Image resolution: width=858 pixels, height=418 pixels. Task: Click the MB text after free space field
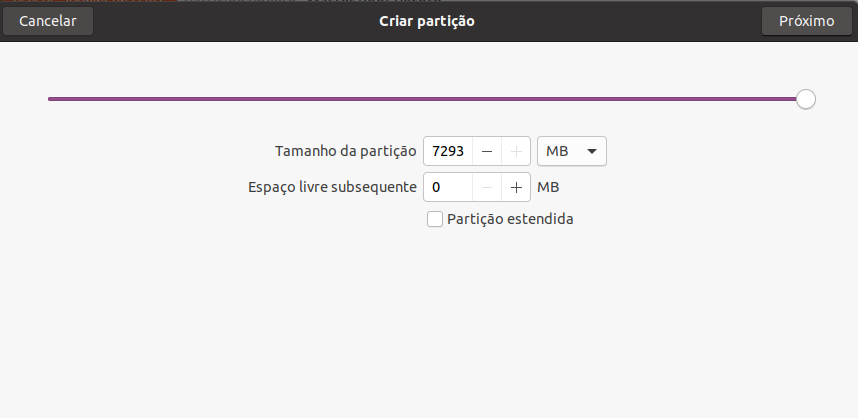[548, 187]
